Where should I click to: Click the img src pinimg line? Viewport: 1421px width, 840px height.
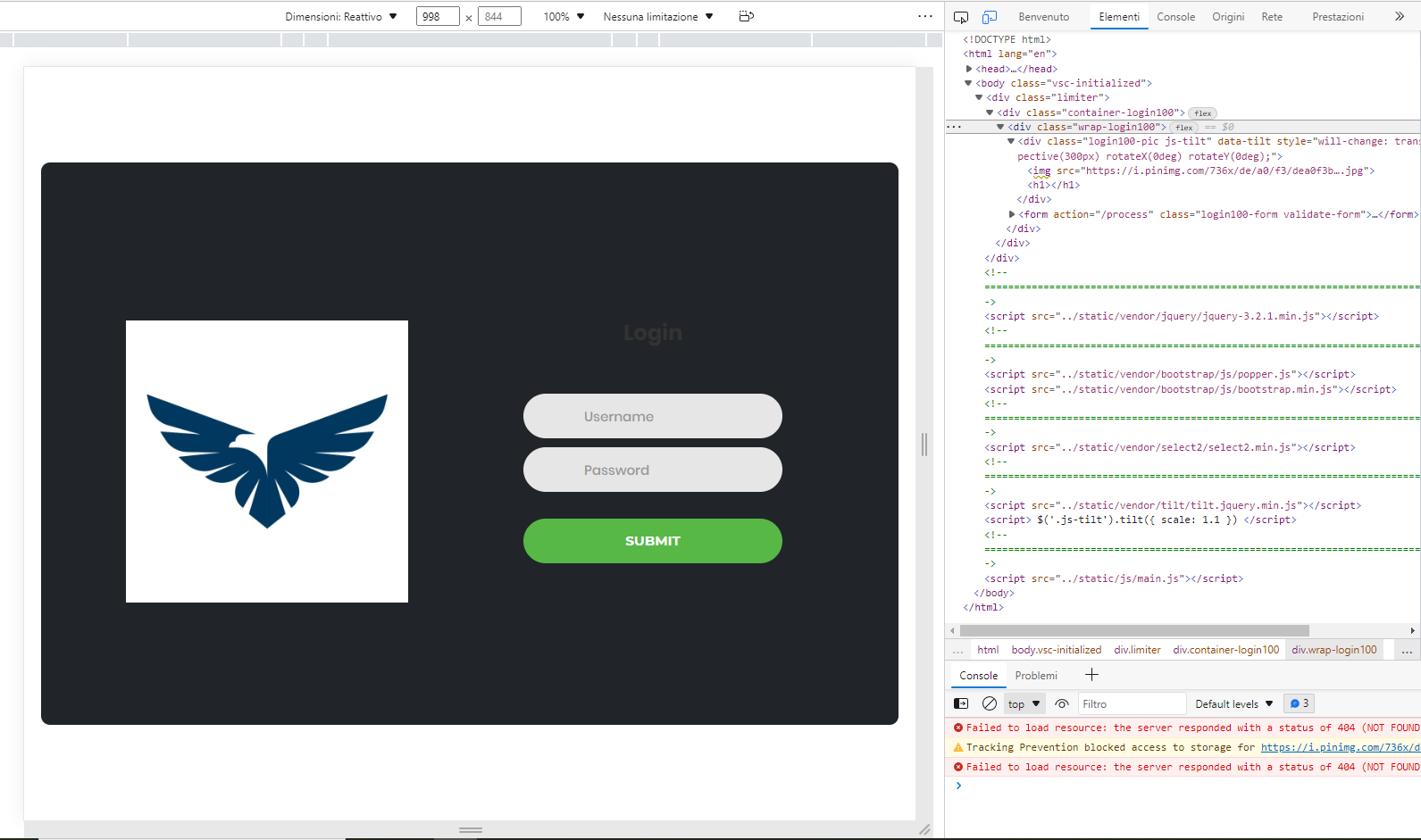click(x=1201, y=170)
